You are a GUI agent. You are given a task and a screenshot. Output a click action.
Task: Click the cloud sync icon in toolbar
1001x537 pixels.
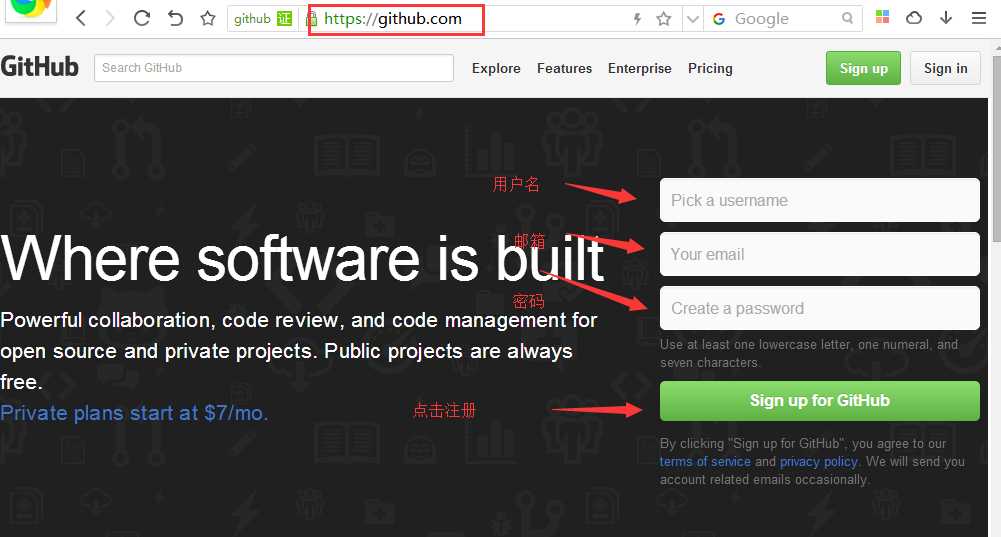pyautogui.click(x=914, y=18)
